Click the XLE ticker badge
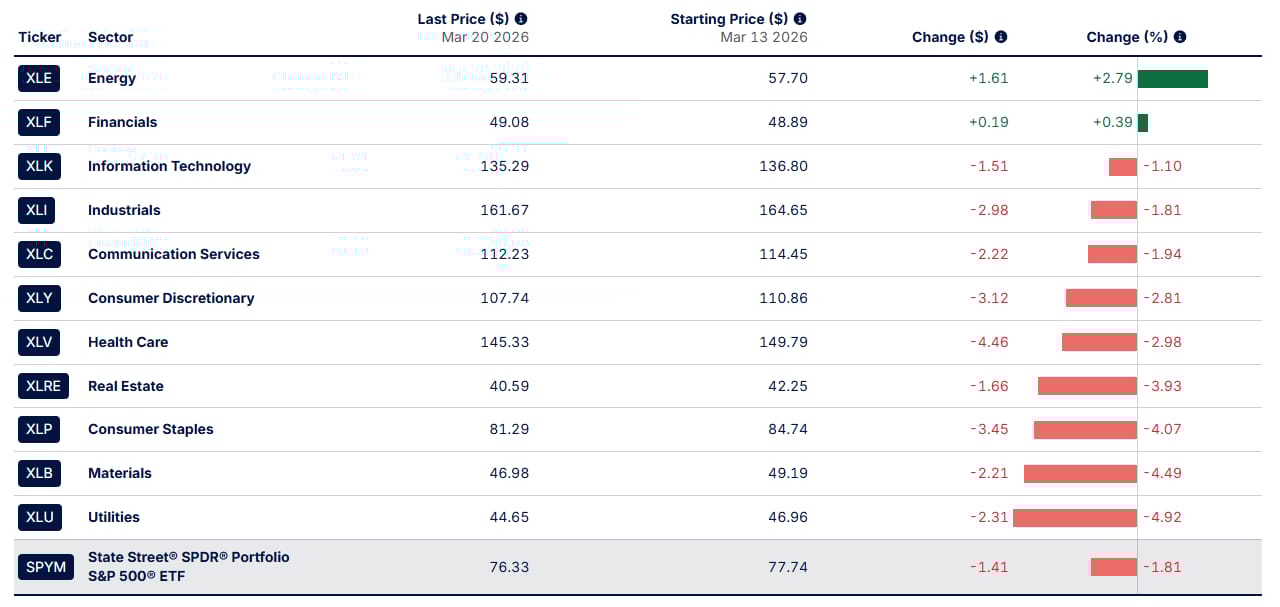This screenshot has height=607, width=1280. 39,78
